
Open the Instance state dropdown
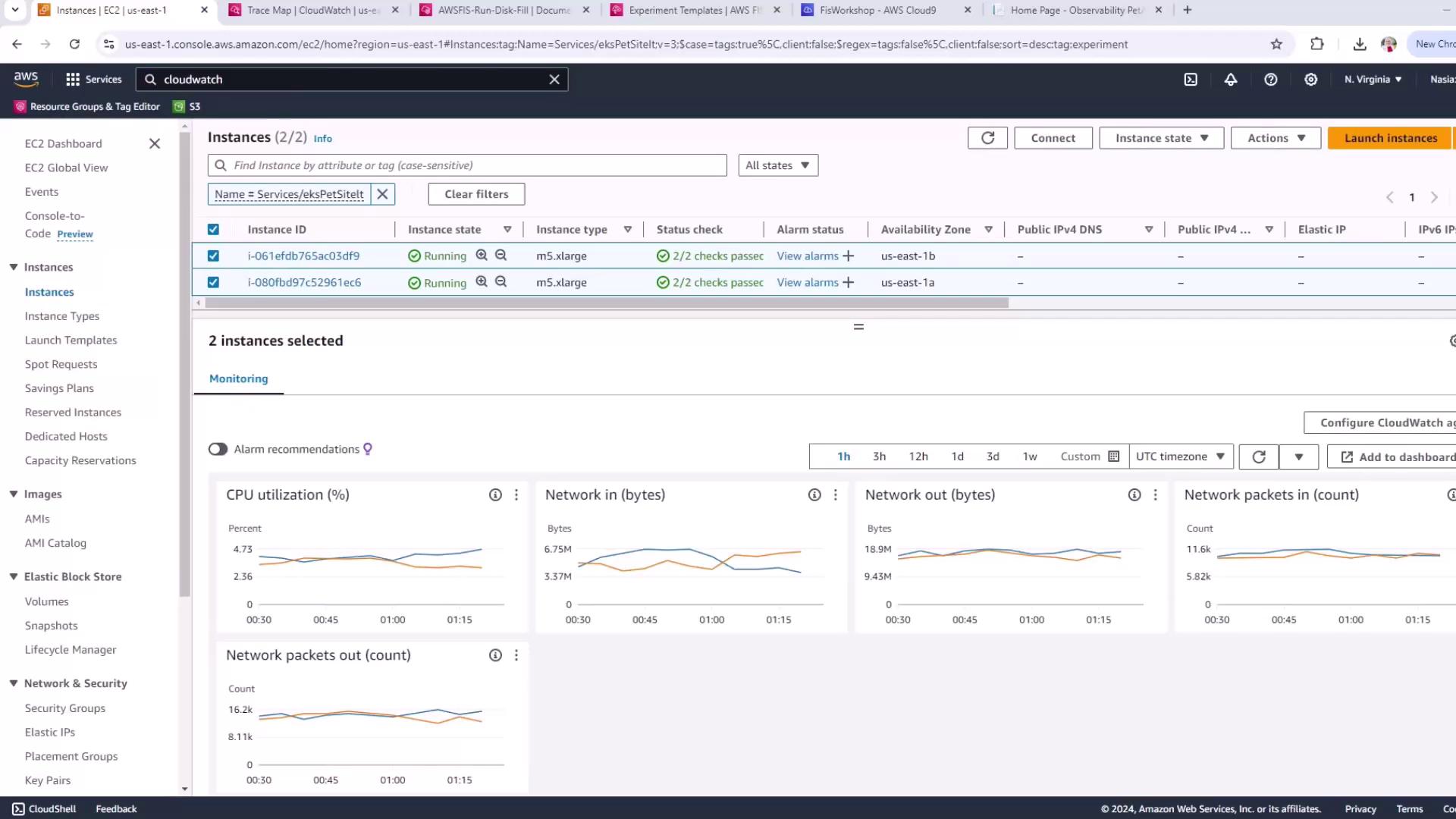[1161, 138]
